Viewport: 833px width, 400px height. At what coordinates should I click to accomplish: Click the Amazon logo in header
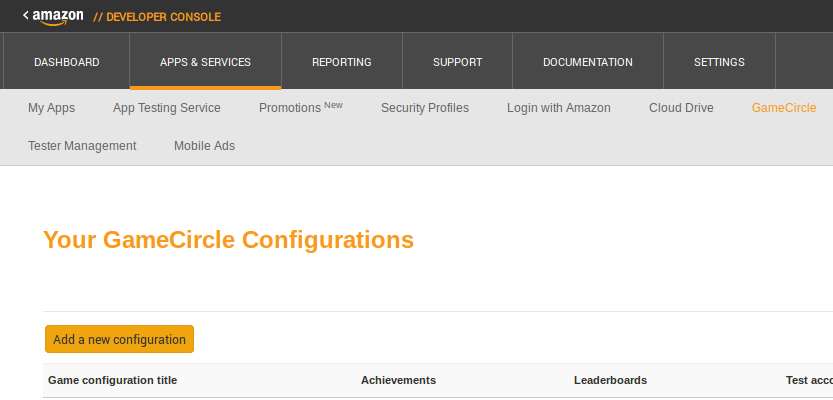click(x=57, y=16)
